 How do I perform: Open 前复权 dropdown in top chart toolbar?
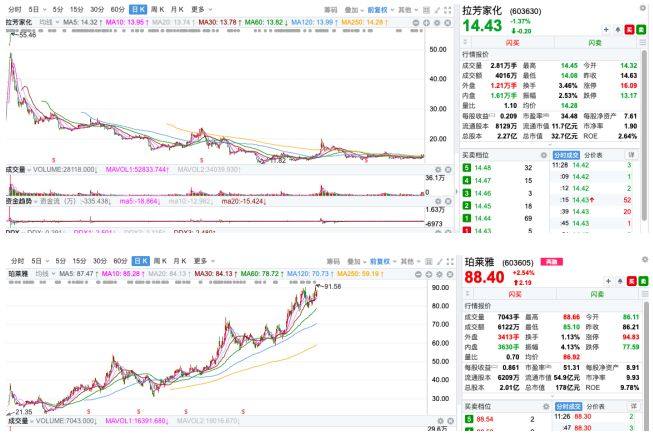click(x=380, y=10)
